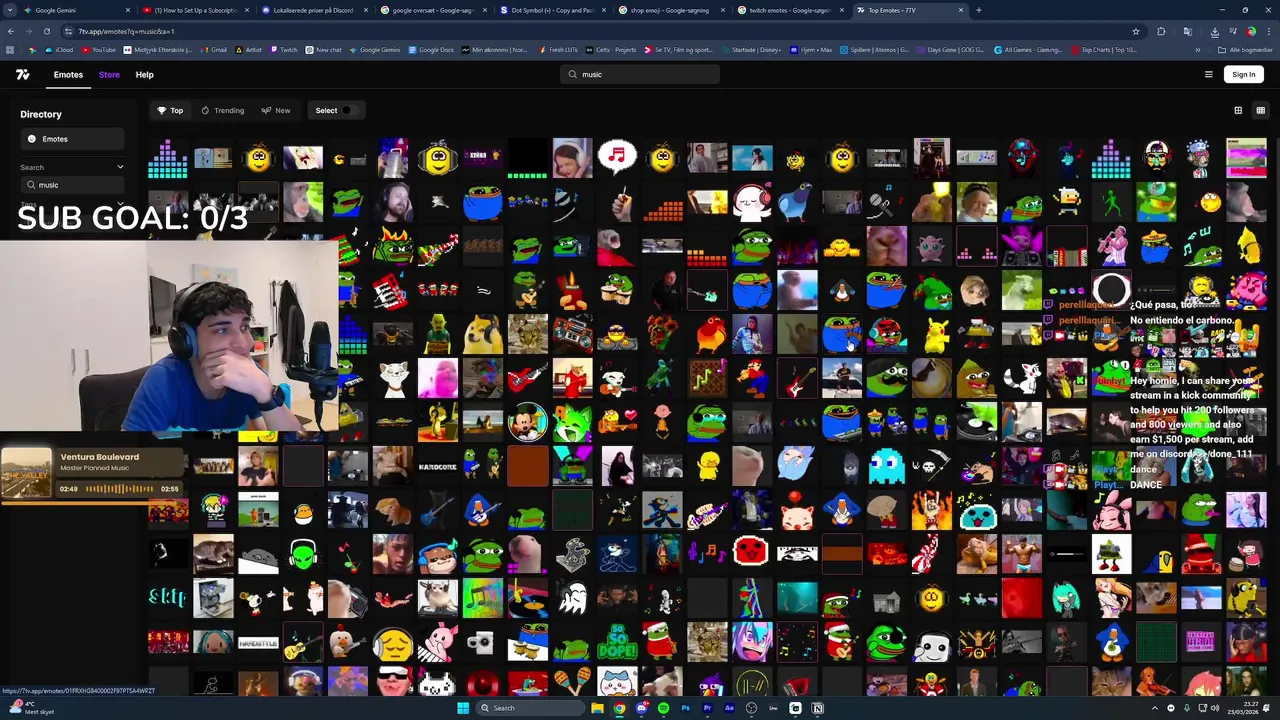The width and height of the screenshot is (1280, 720).
Task: Seek in the Ventura Boulevard track waveform
Action: click(120, 489)
